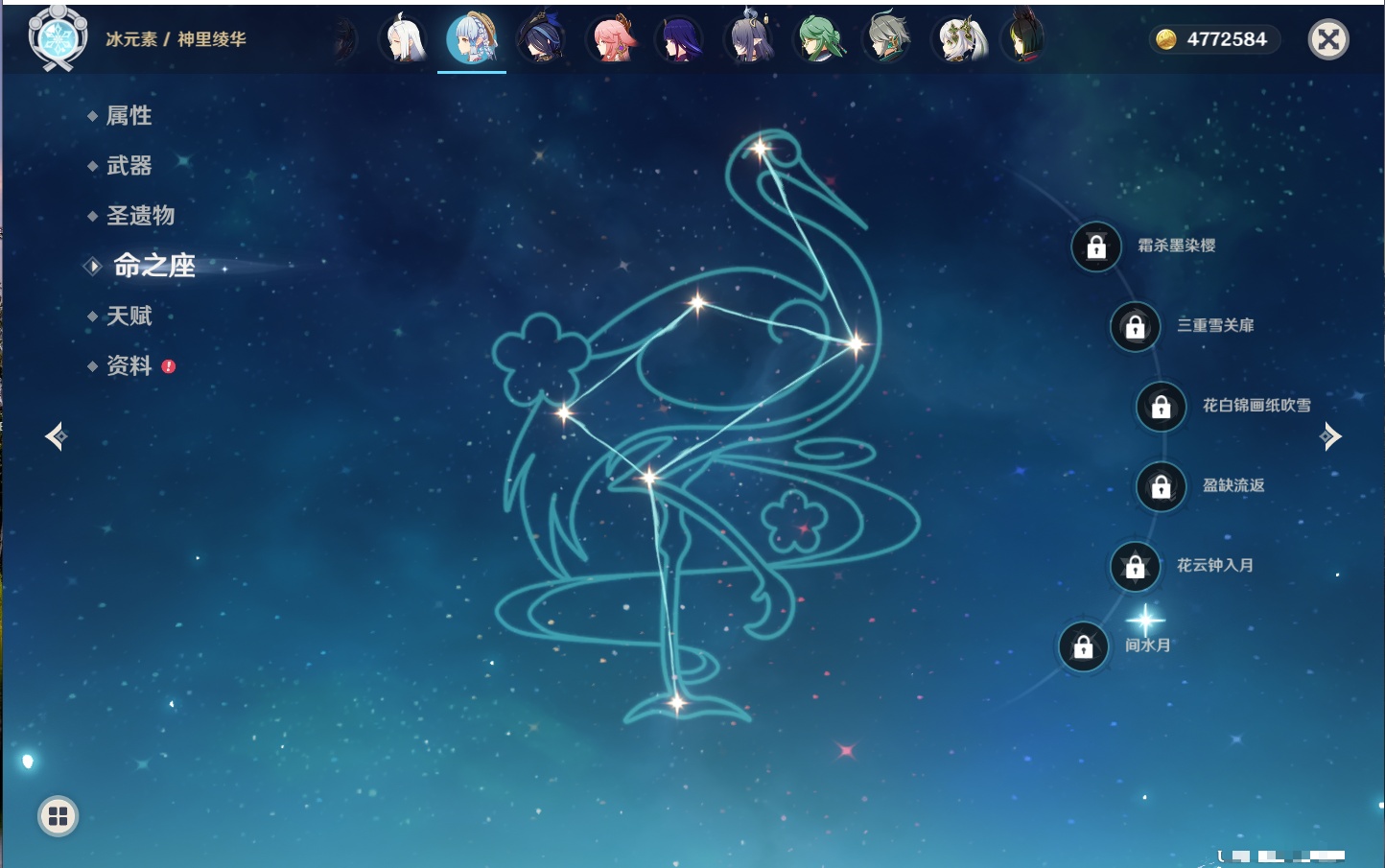Go to previous character with left arrow
This screenshot has width=1385, height=868.
pos(56,436)
